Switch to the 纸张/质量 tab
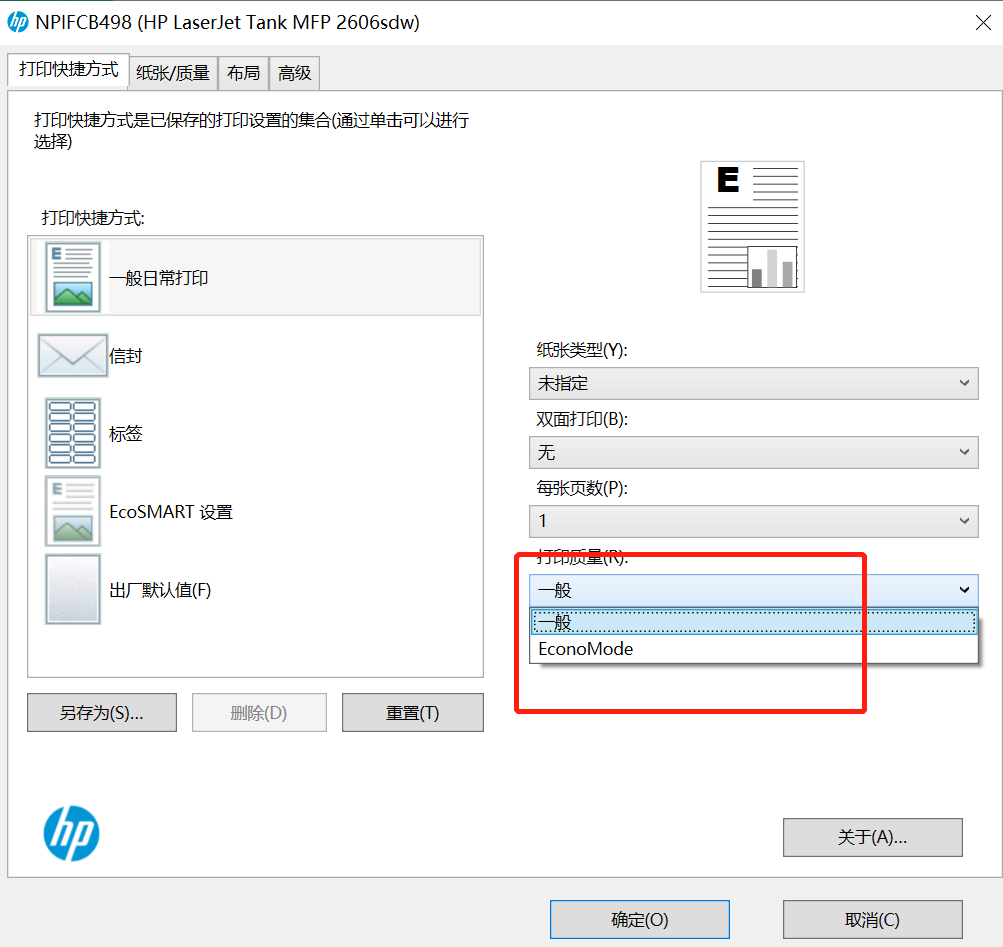 (173, 72)
